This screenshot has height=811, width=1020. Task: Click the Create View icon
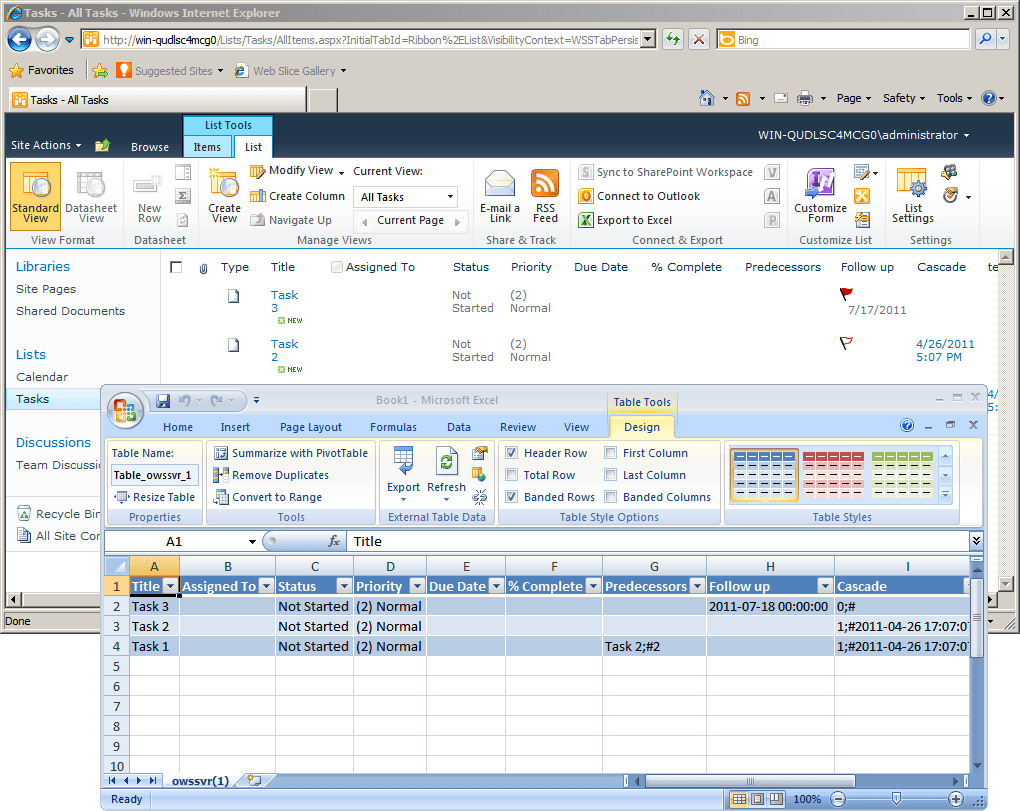click(224, 195)
